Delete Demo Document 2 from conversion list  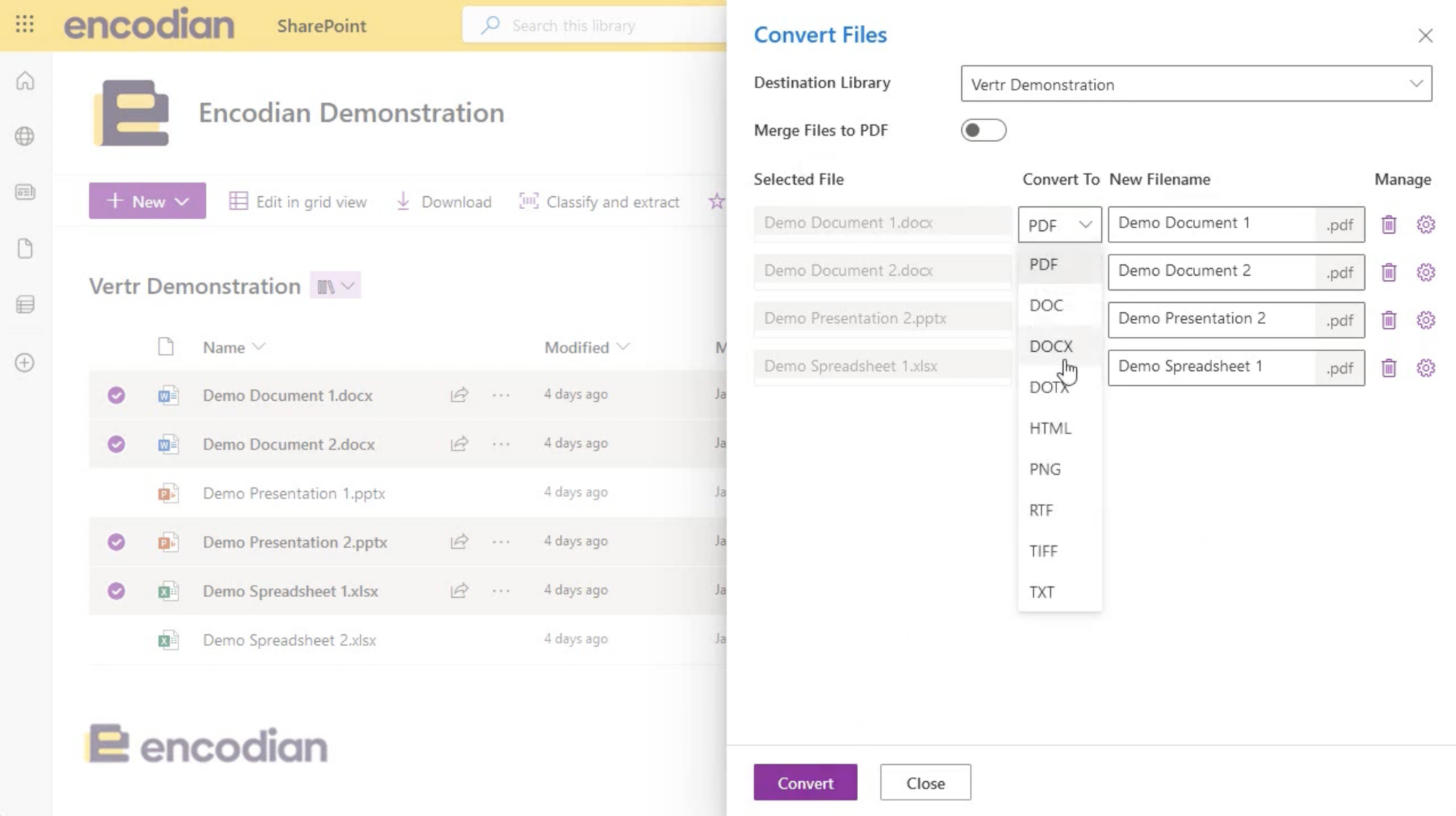1388,272
